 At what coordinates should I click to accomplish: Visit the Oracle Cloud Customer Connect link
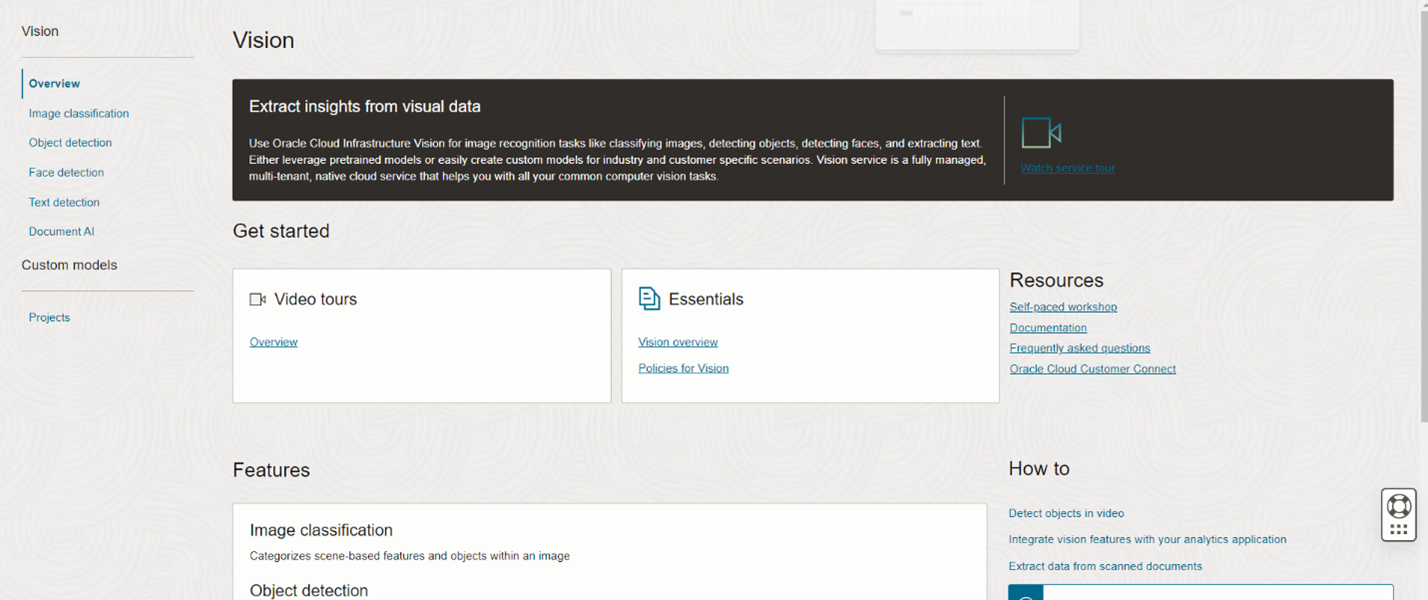coord(1092,369)
